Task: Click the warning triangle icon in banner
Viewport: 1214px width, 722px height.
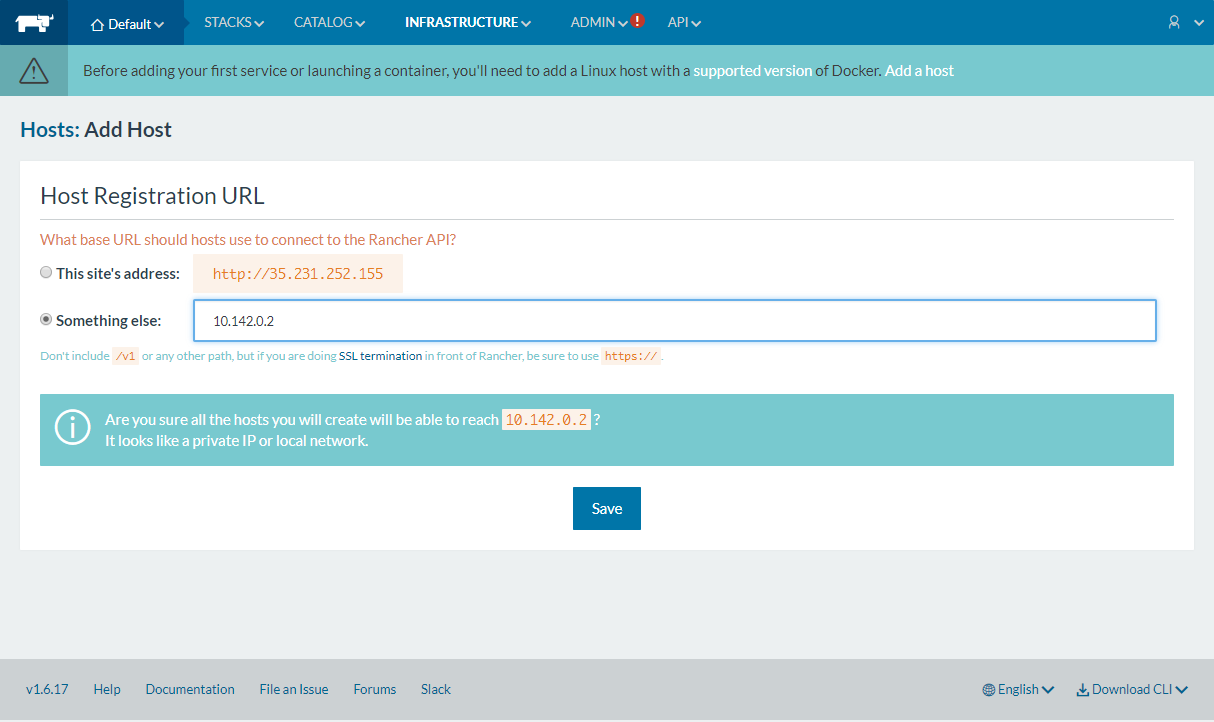Action: [34, 70]
